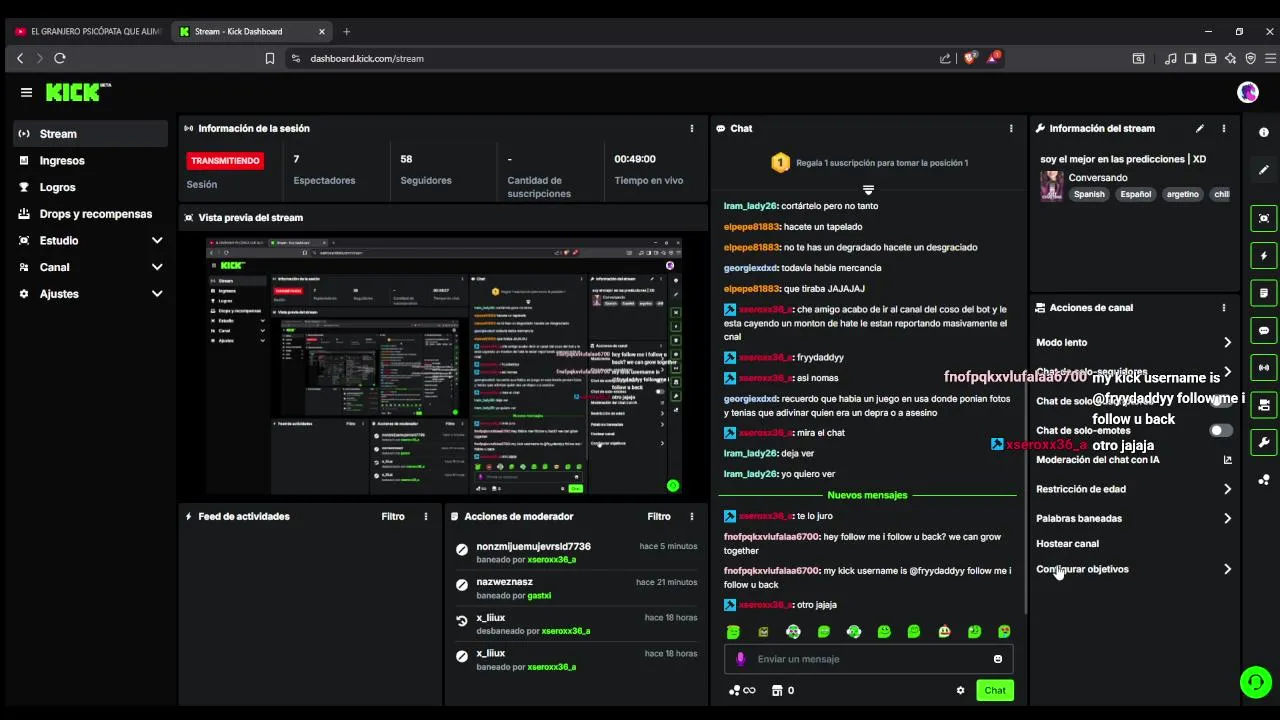Toggle the lightning activity feed panel icon
This screenshot has height=720, width=1280.
1264,256
